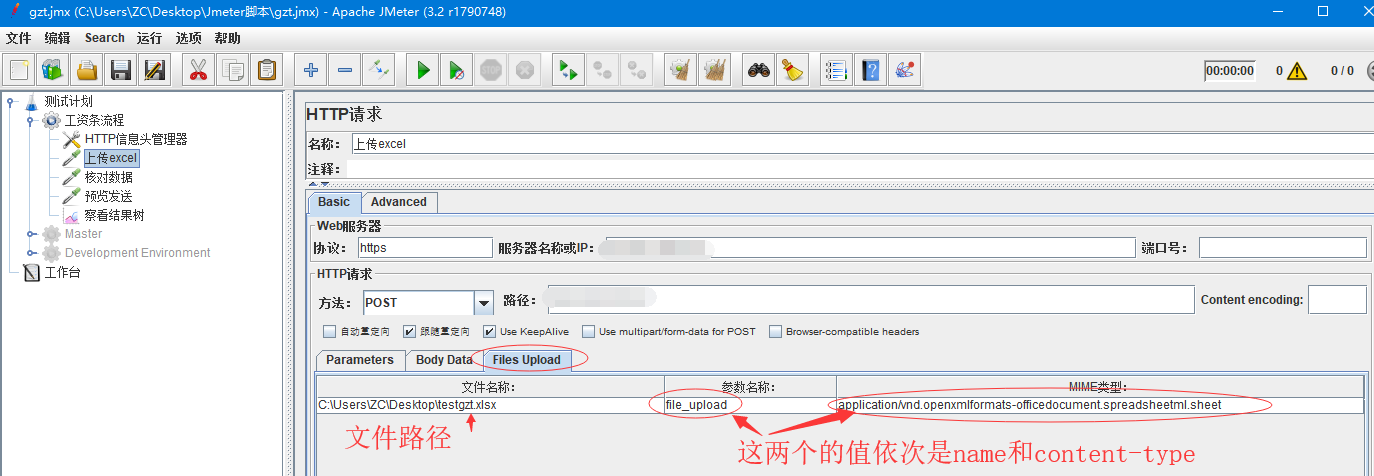Image resolution: width=1374 pixels, height=476 pixels.
Task: Copy the selected element with the Copy icon
Action: 232,70
